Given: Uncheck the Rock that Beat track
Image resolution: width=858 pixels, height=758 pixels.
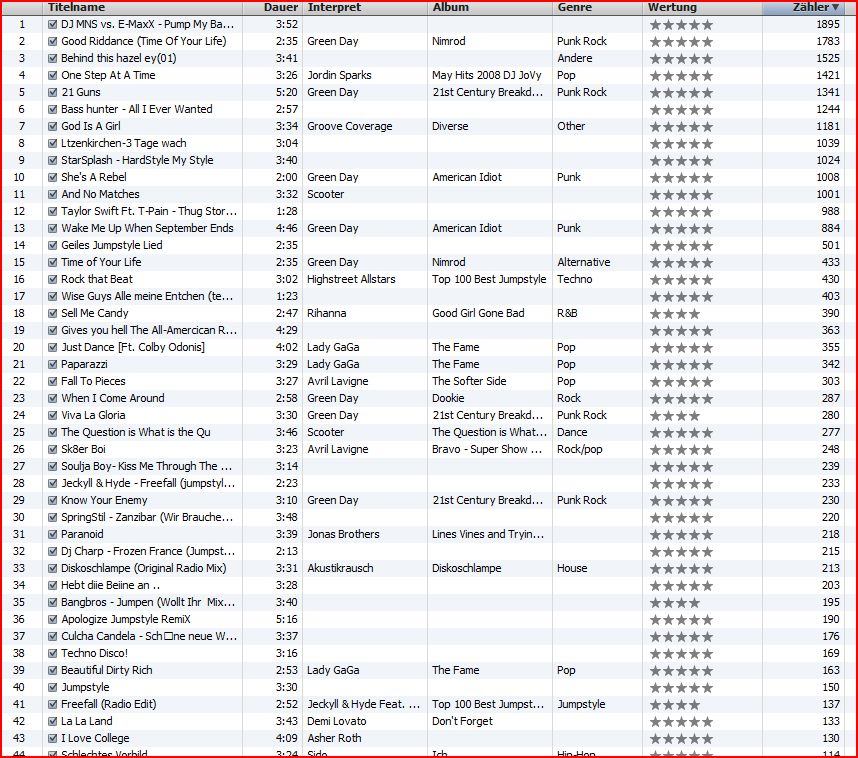Looking at the screenshot, I should 53,279.
